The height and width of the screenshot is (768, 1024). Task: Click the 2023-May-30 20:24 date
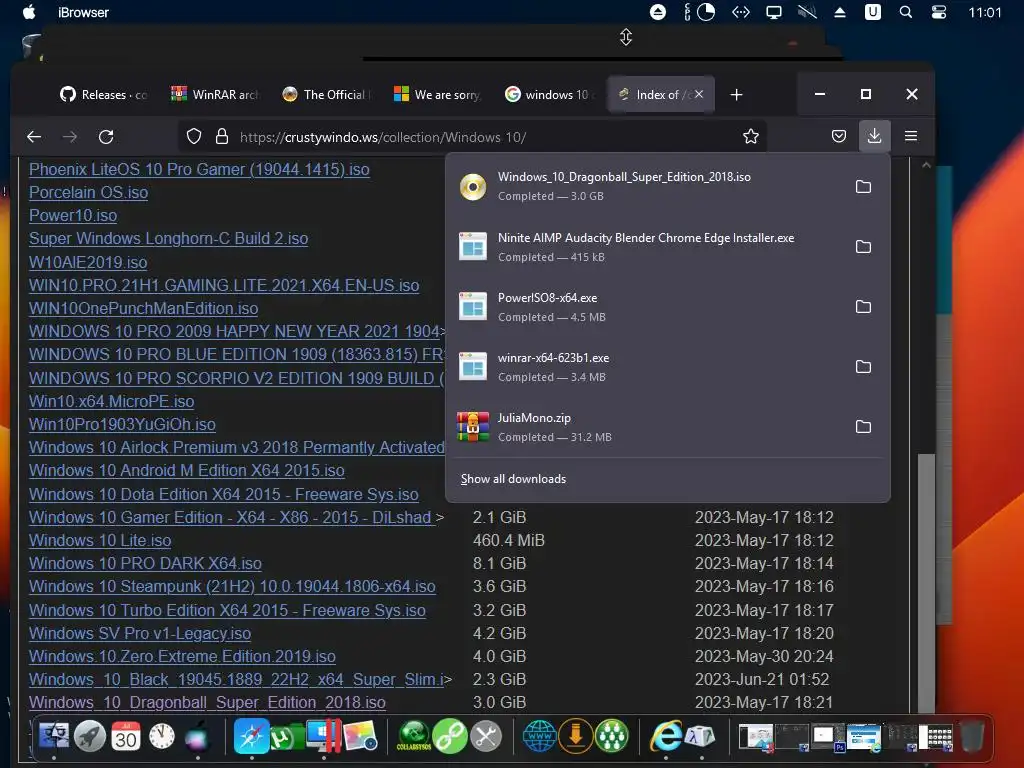click(x=764, y=656)
